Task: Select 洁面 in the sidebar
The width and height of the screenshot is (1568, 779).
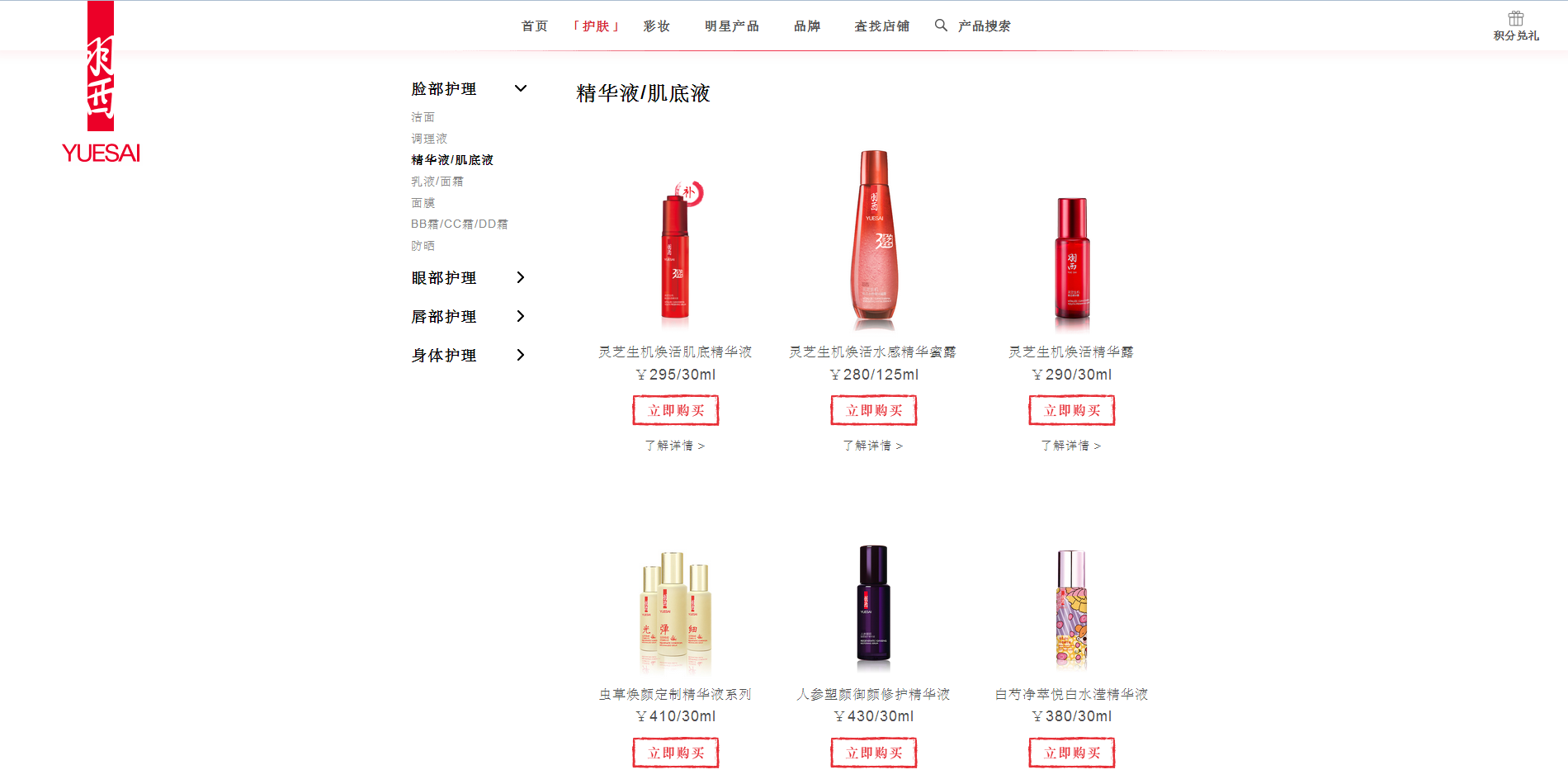Action: pyautogui.click(x=423, y=117)
